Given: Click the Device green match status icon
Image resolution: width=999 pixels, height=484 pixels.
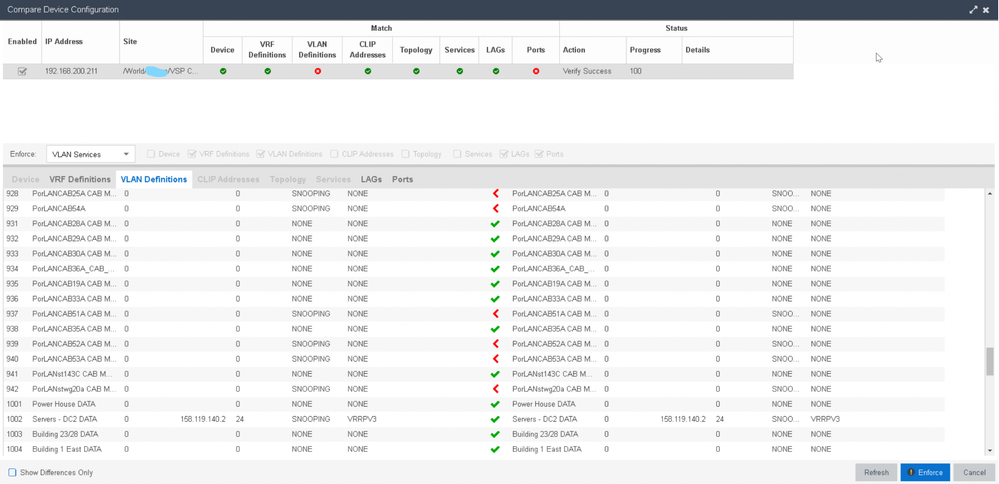Looking at the screenshot, I should coord(223,71).
